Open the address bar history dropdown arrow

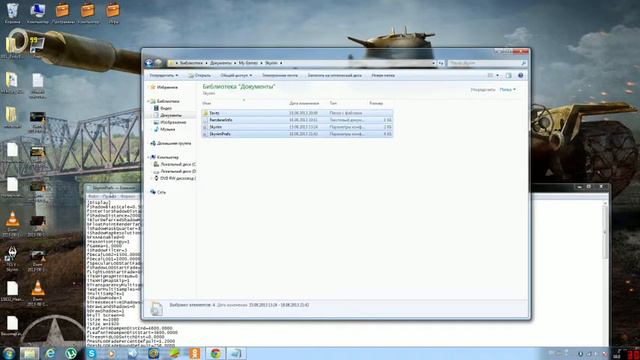point(433,63)
